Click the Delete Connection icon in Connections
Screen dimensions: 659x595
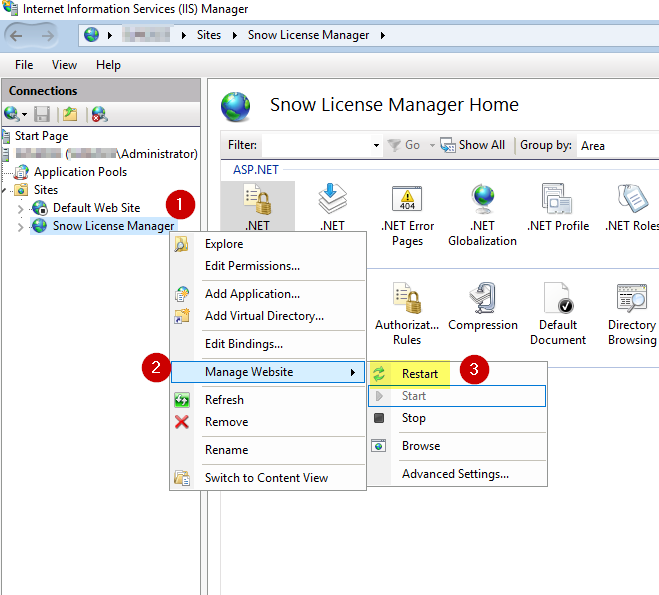[x=99, y=114]
